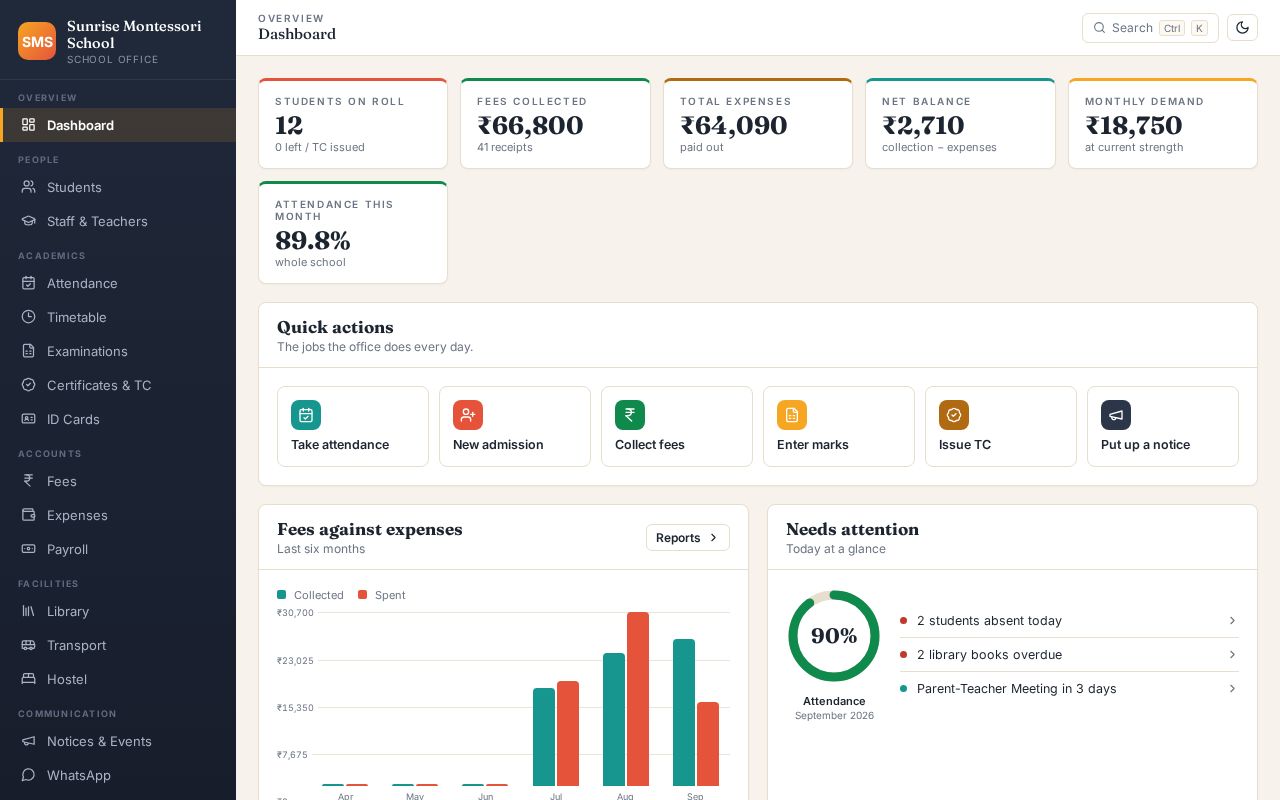Click the SMS school logo badge
Viewport: 1280px width, 800px height.
point(37,41)
